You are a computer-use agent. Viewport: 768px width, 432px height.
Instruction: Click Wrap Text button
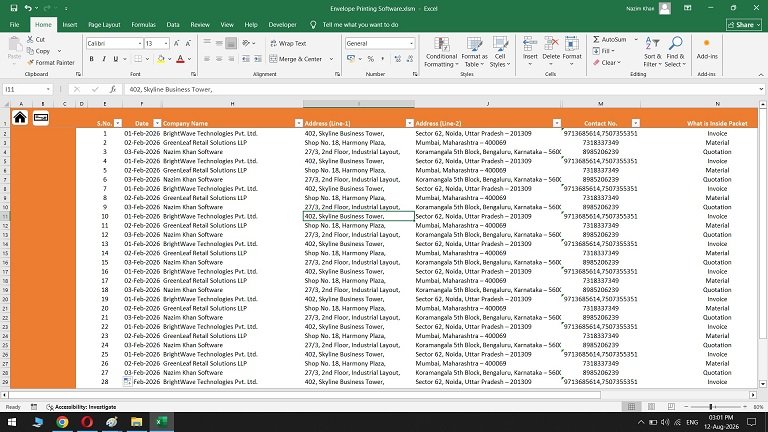(x=288, y=43)
